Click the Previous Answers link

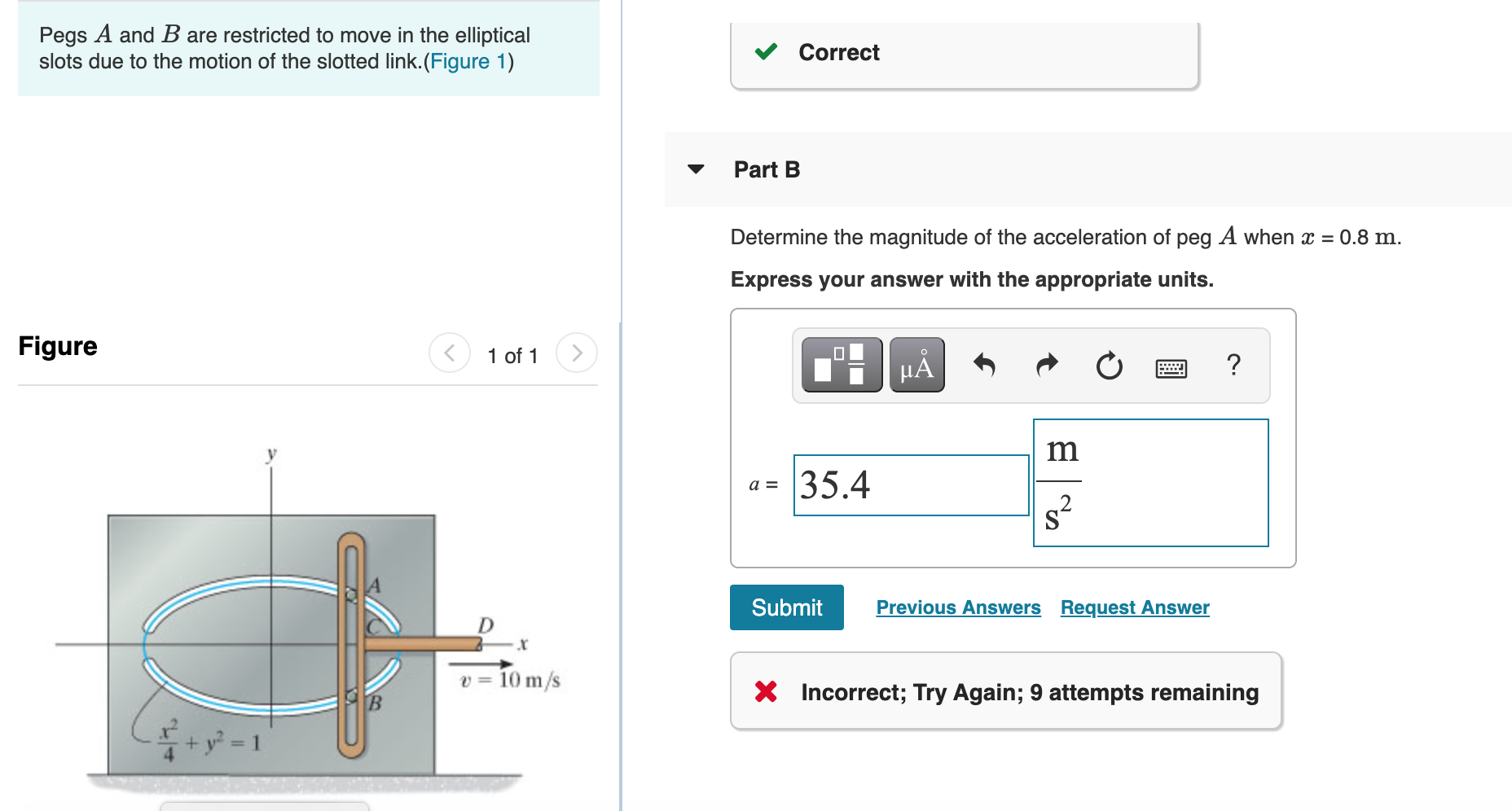pos(958,607)
